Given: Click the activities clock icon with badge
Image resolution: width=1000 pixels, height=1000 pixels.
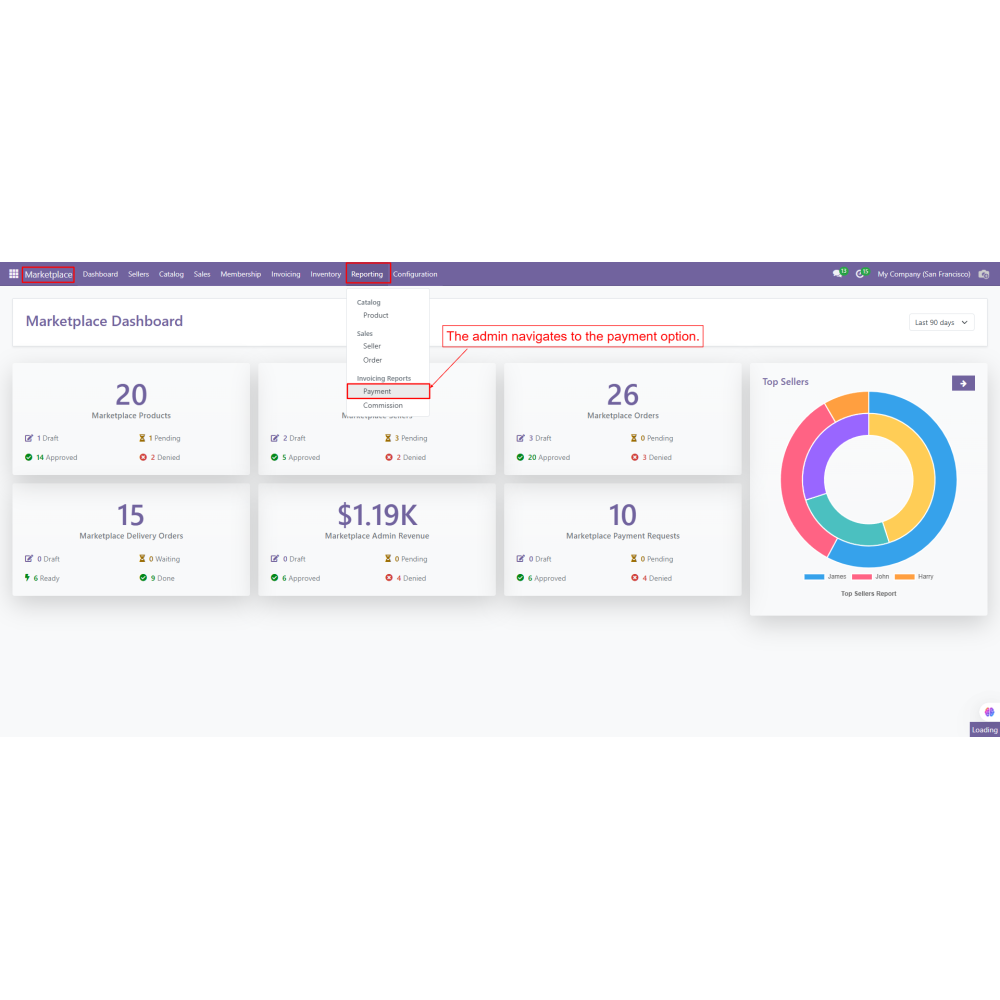Looking at the screenshot, I should [x=861, y=274].
